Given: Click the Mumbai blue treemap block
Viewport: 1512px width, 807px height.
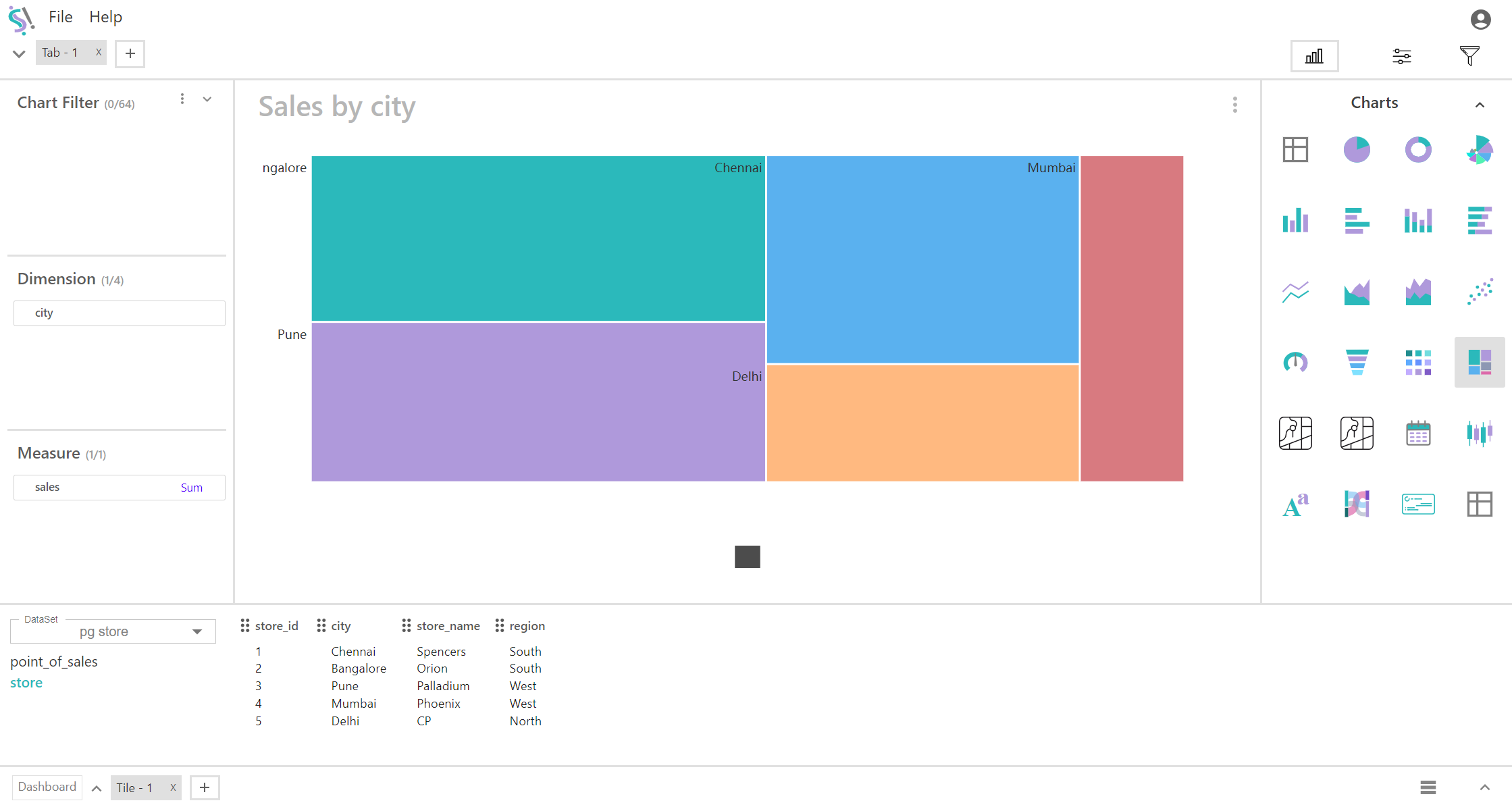Looking at the screenshot, I should pos(922,260).
